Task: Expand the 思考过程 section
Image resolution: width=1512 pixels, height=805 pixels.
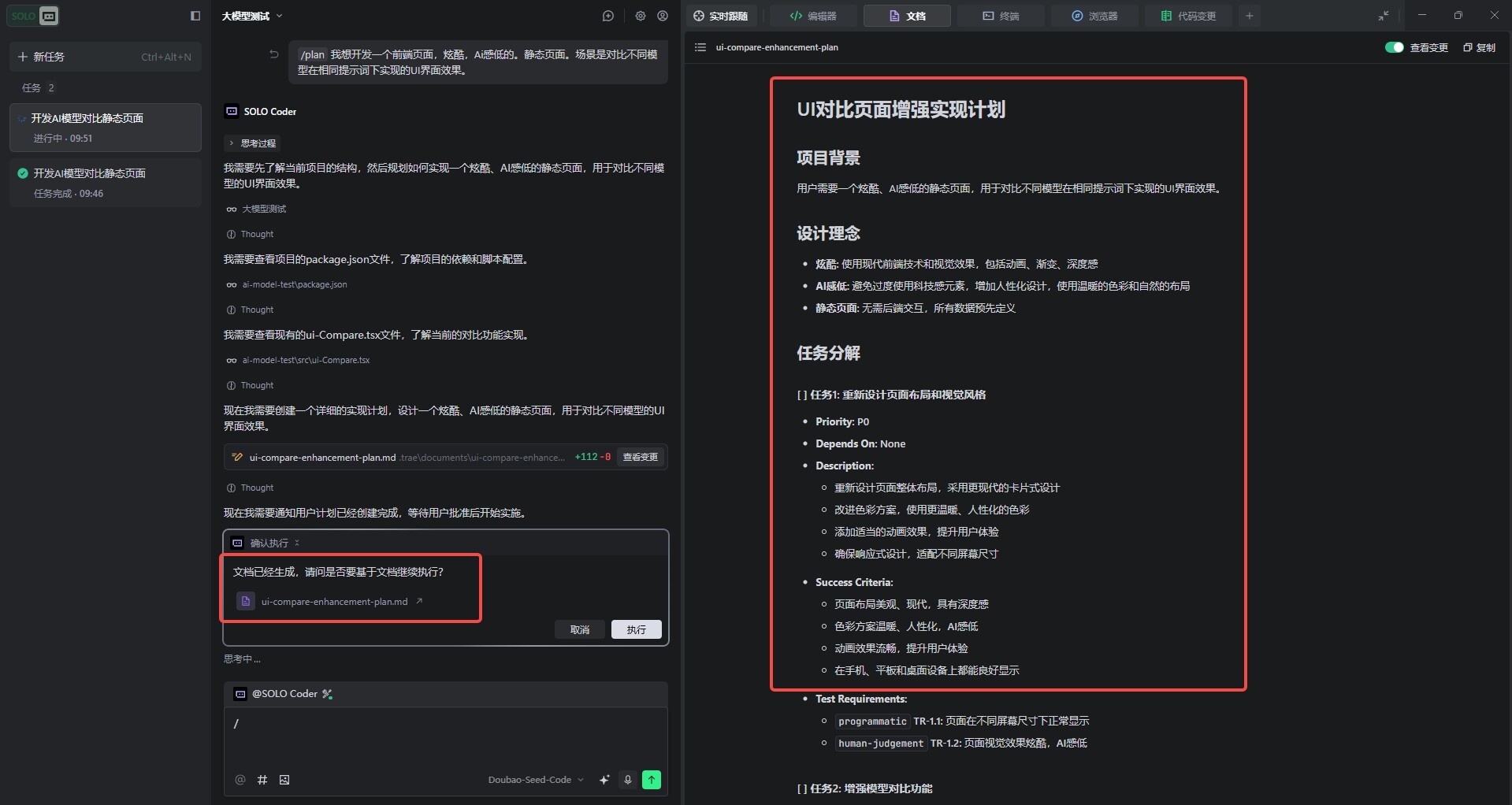Action: pos(252,143)
